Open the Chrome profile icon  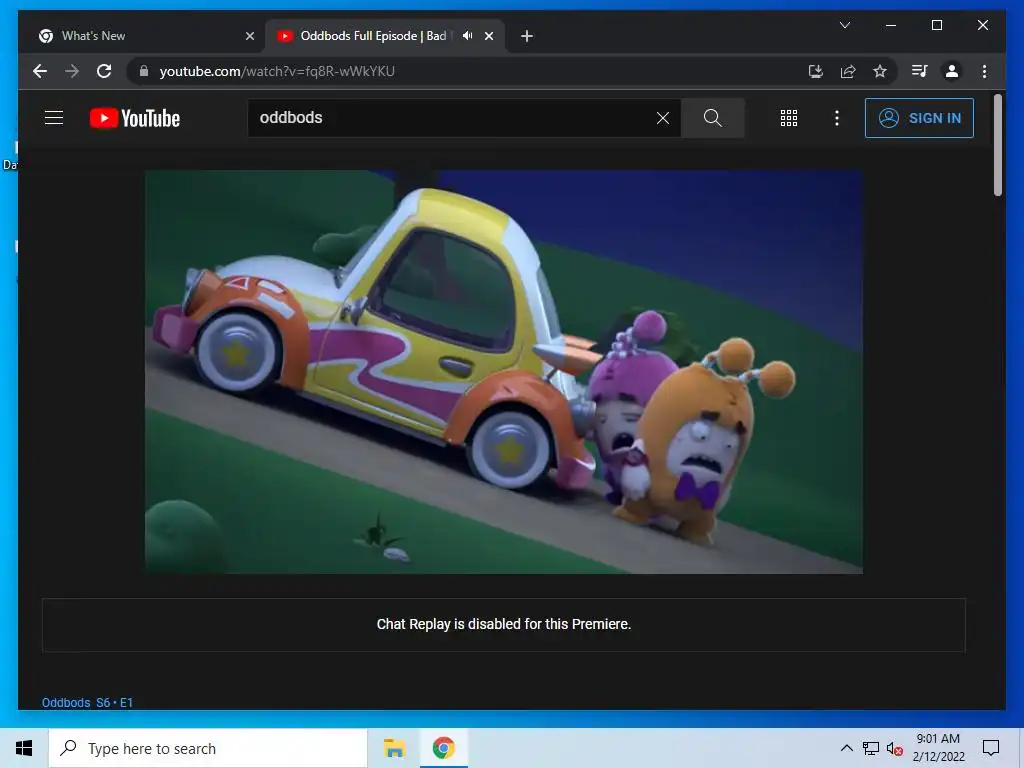click(x=952, y=71)
